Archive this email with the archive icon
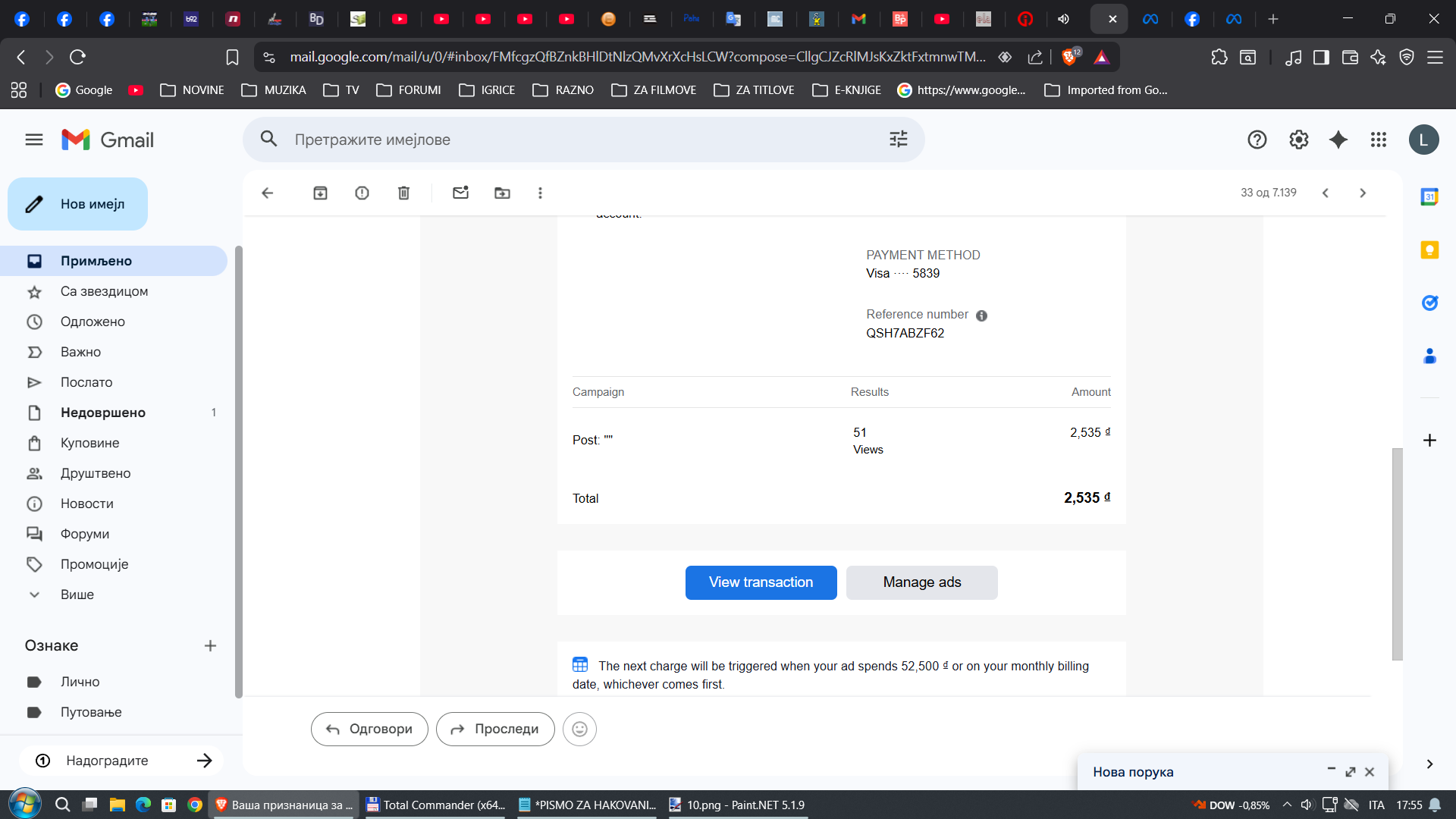The height and width of the screenshot is (819, 1456). [x=320, y=193]
